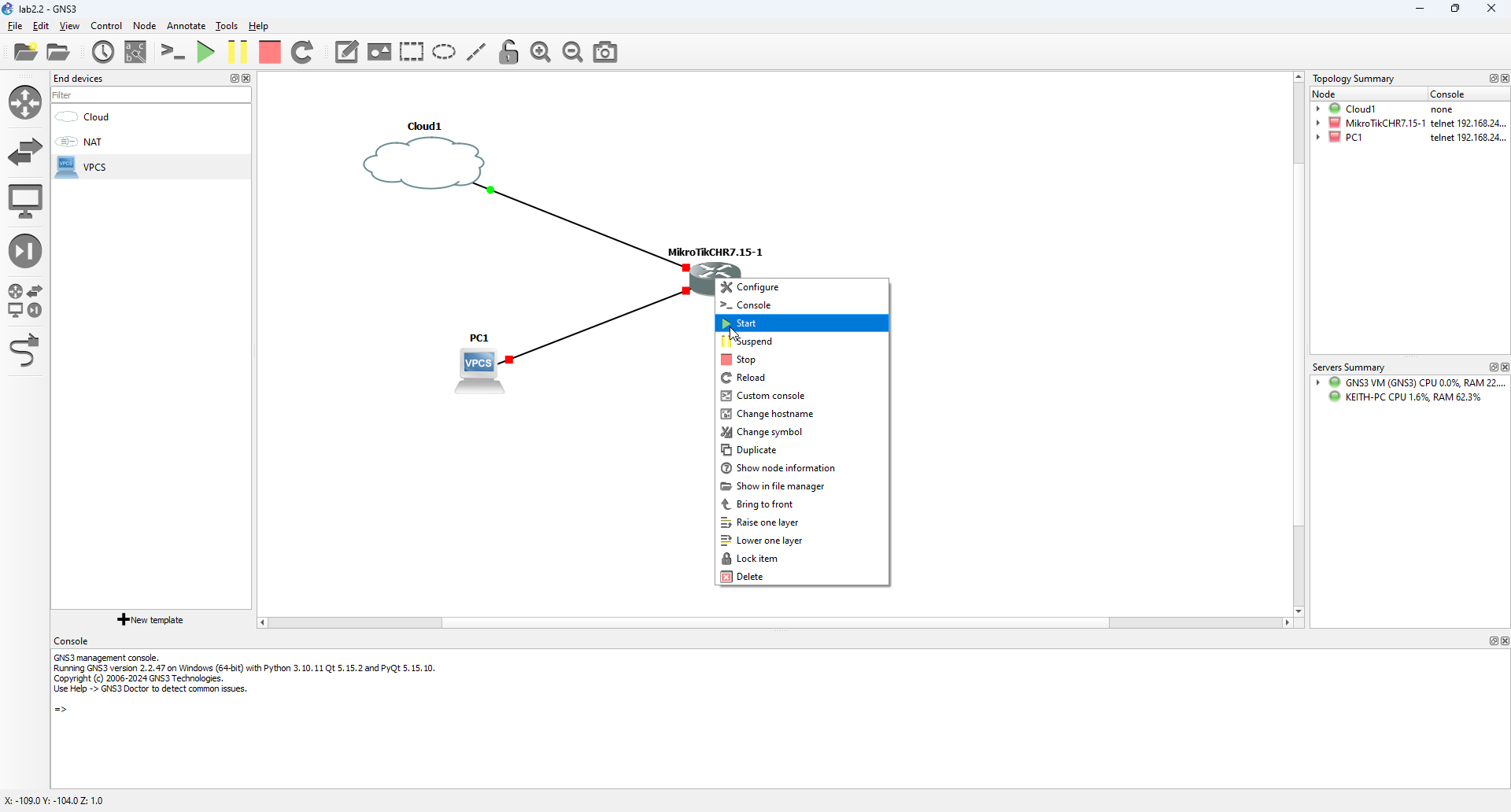The image size is (1511, 812).
Task: Expand the Cloud1 entry in Topology Summary
Action: click(x=1319, y=109)
